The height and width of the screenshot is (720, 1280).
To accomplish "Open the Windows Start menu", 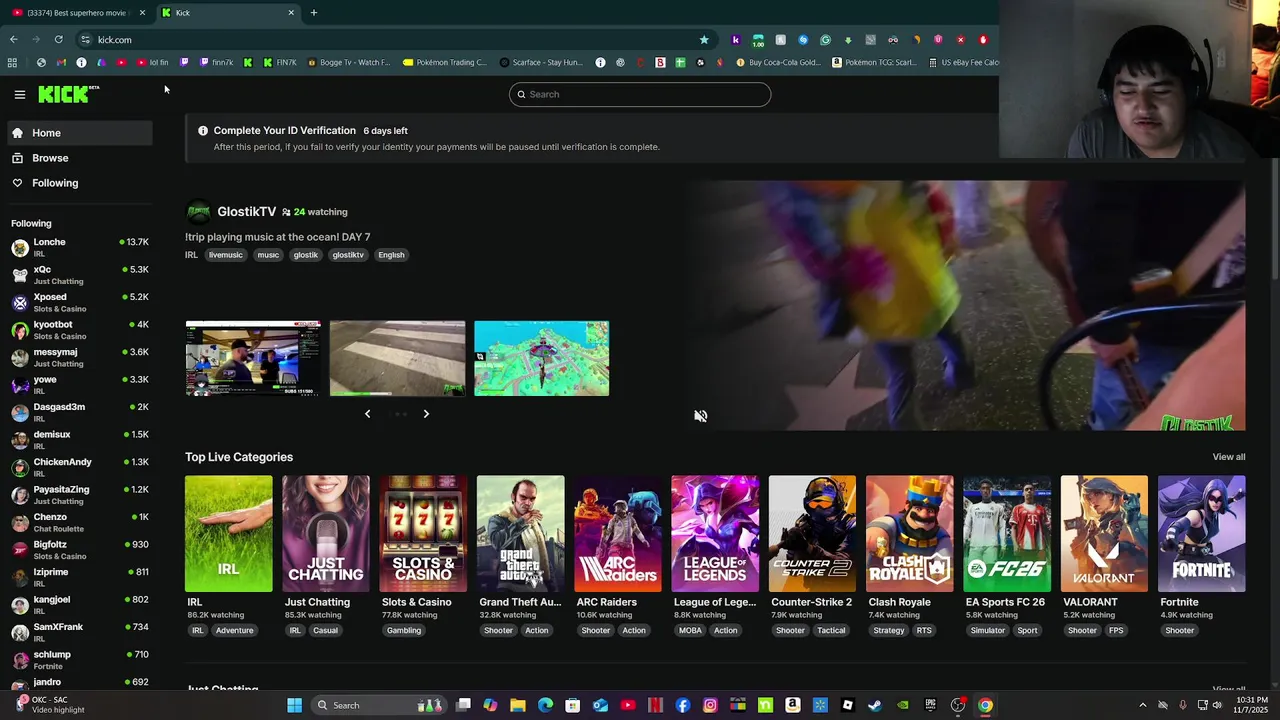I will click(x=294, y=705).
